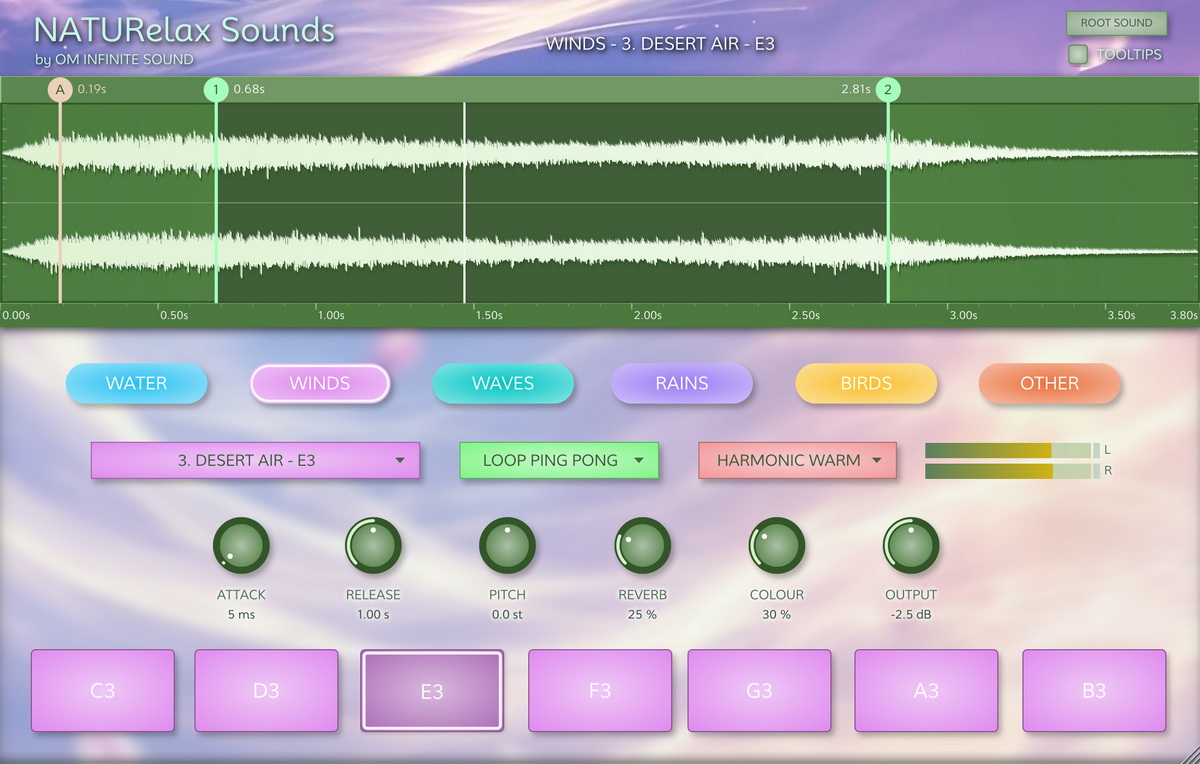Click the window resize grip corner
Image resolution: width=1200 pixels, height=764 pixels.
tap(1190, 754)
